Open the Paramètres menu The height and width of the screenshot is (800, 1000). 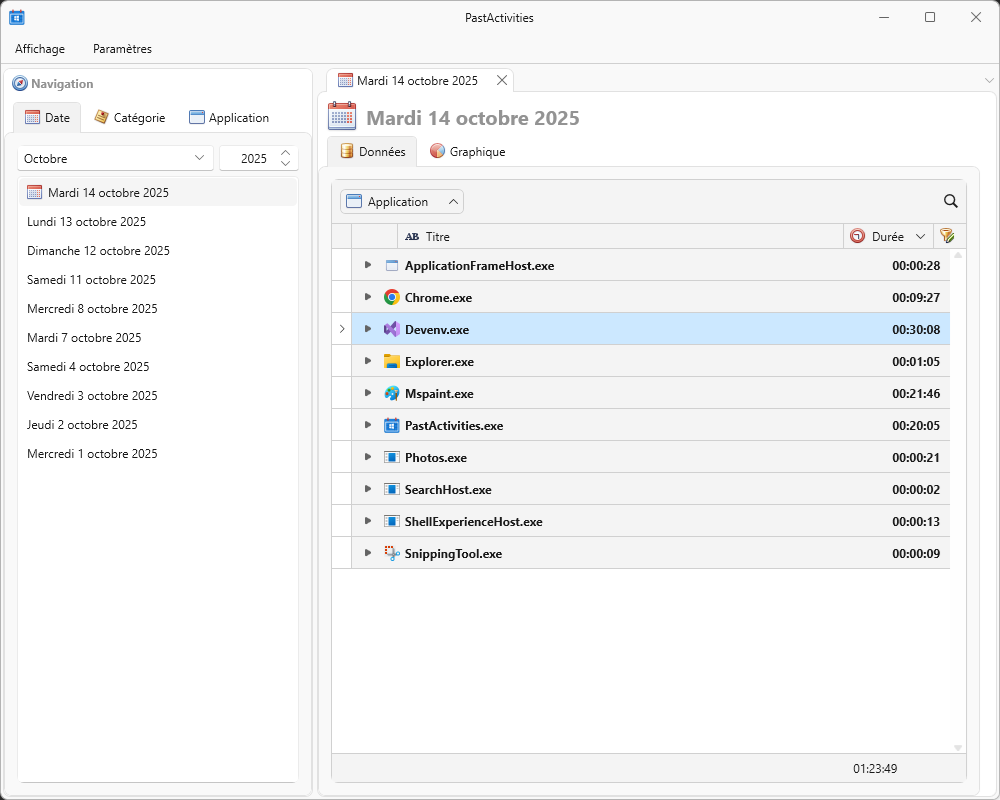(122, 48)
